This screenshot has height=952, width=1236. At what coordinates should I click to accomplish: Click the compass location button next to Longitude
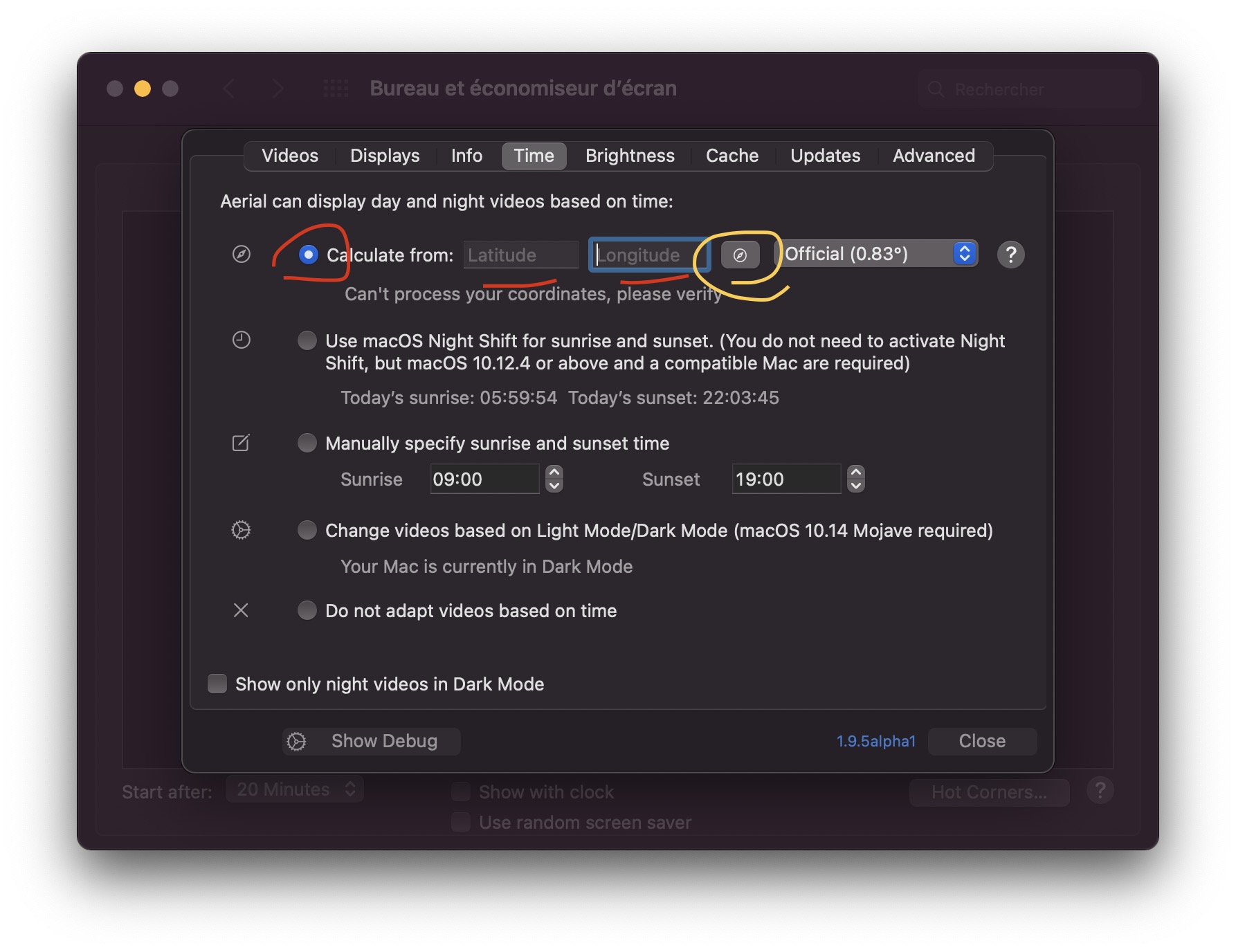pyautogui.click(x=740, y=255)
